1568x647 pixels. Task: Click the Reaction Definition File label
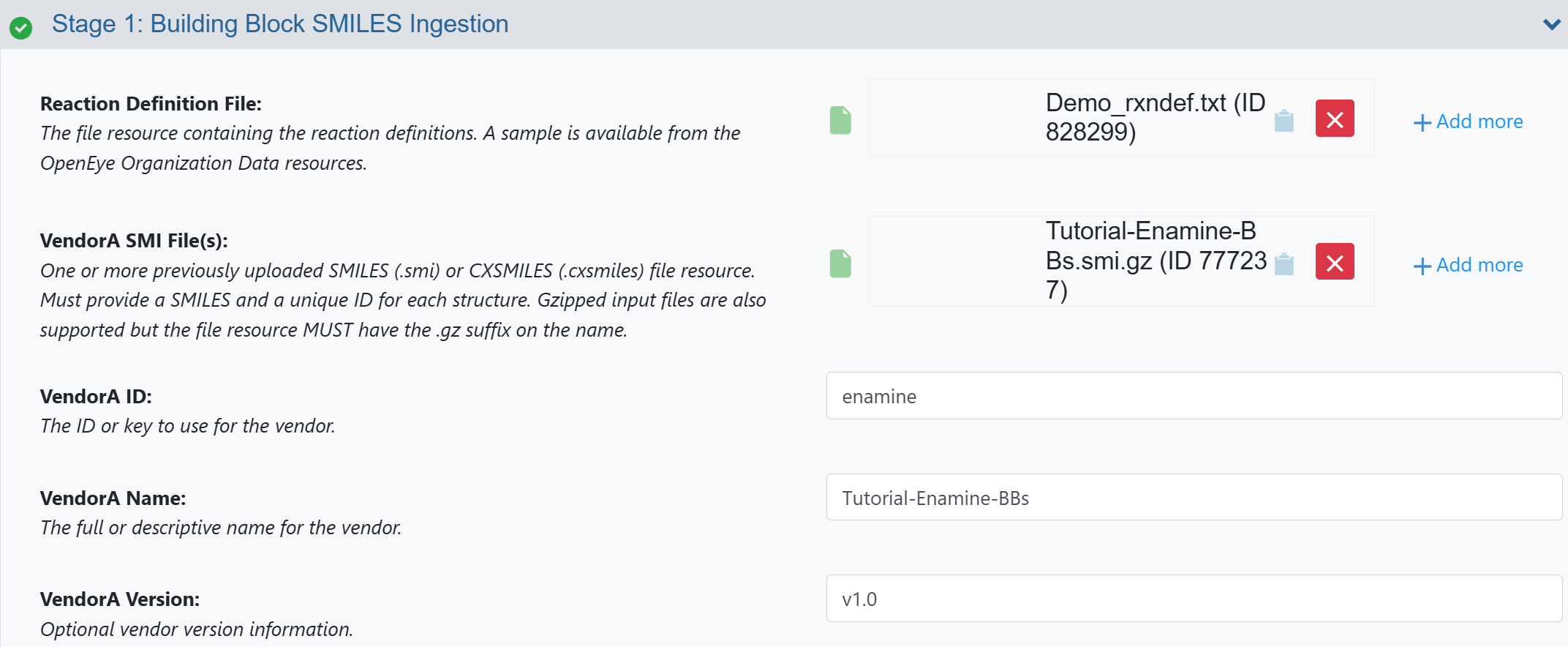click(x=151, y=104)
